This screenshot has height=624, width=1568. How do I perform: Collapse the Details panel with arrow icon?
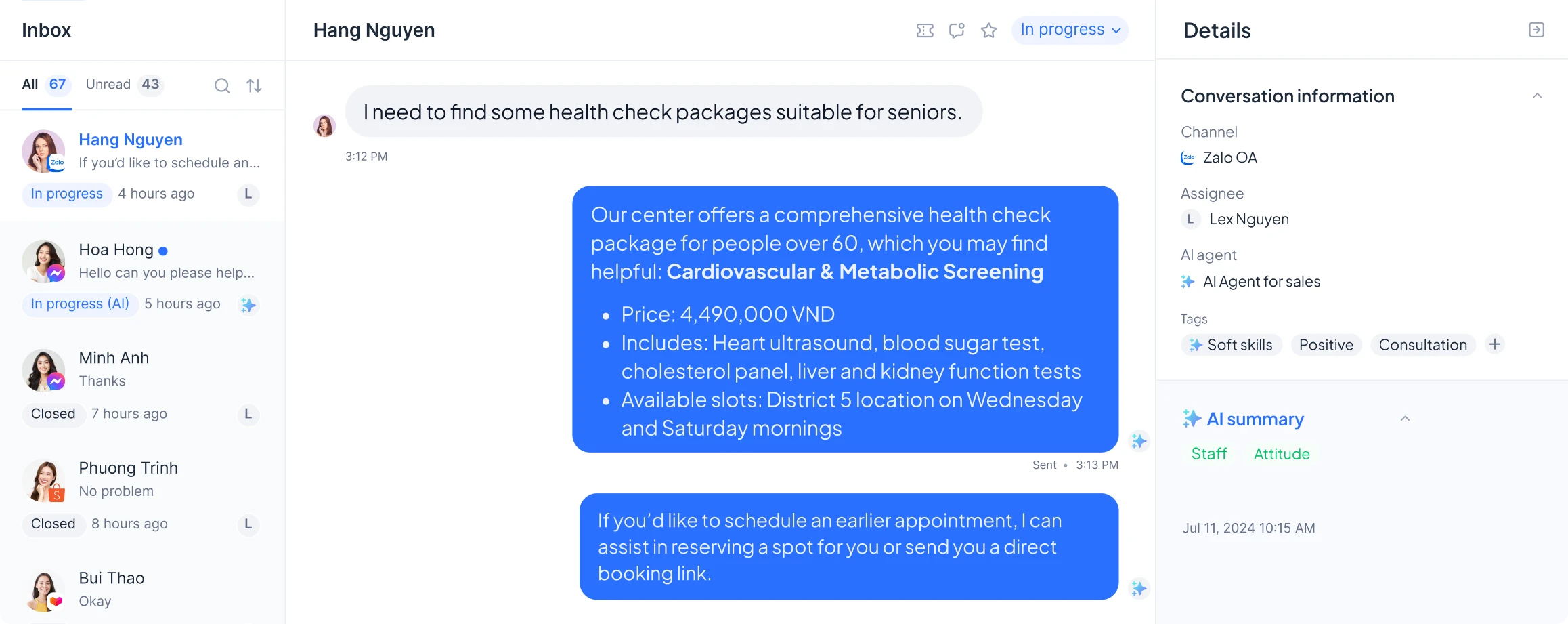click(1536, 30)
